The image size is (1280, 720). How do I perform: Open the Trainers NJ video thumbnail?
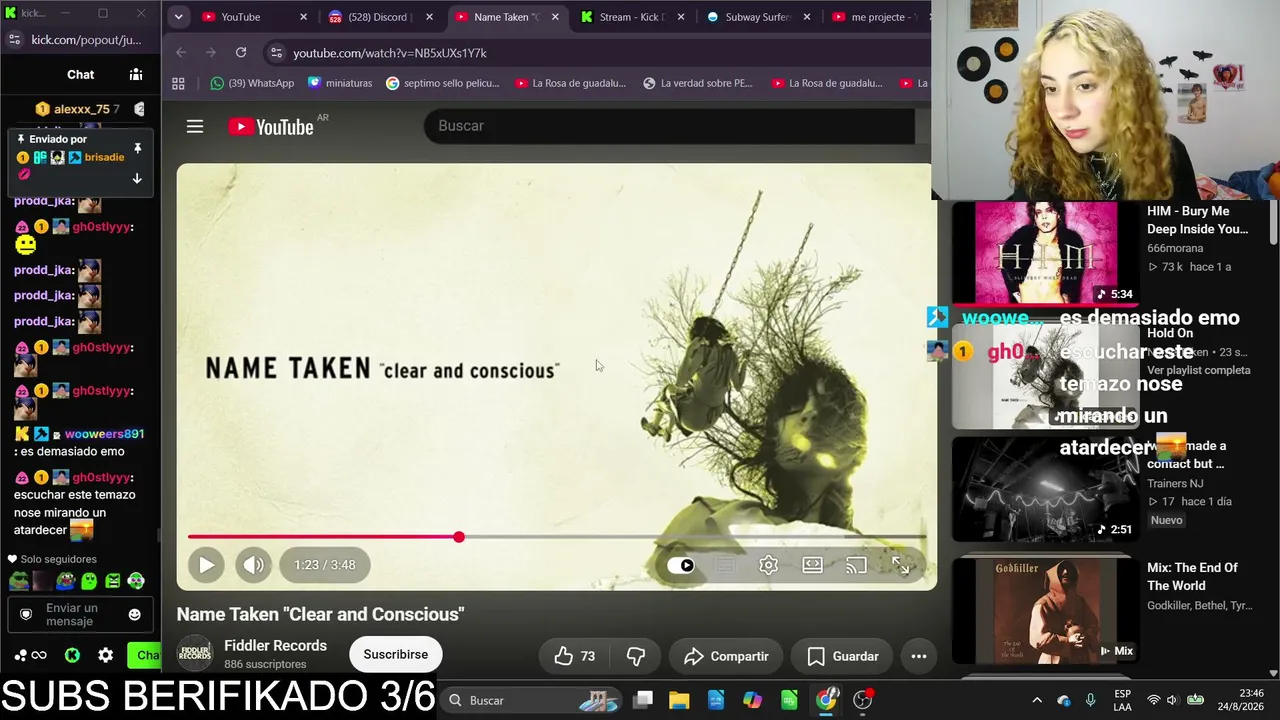(x=1045, y=489)
